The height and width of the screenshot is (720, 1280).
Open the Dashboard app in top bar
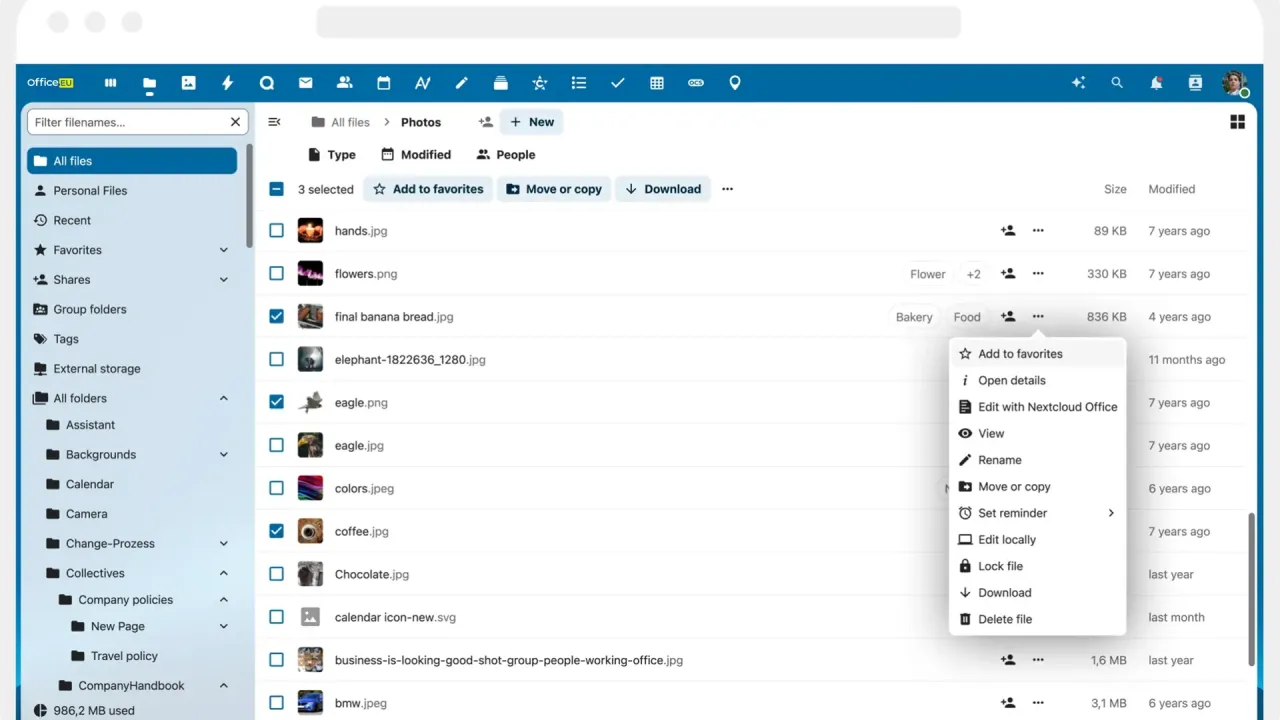pos(111,83)
